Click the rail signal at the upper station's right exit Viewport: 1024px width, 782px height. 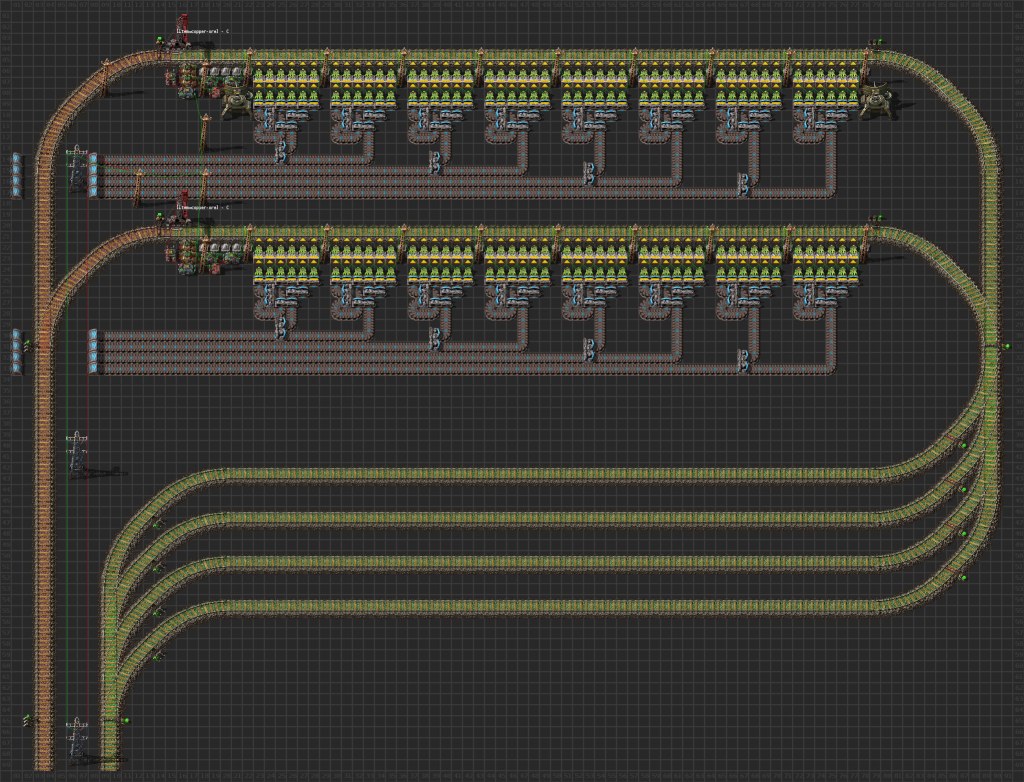tap(875, 42)
